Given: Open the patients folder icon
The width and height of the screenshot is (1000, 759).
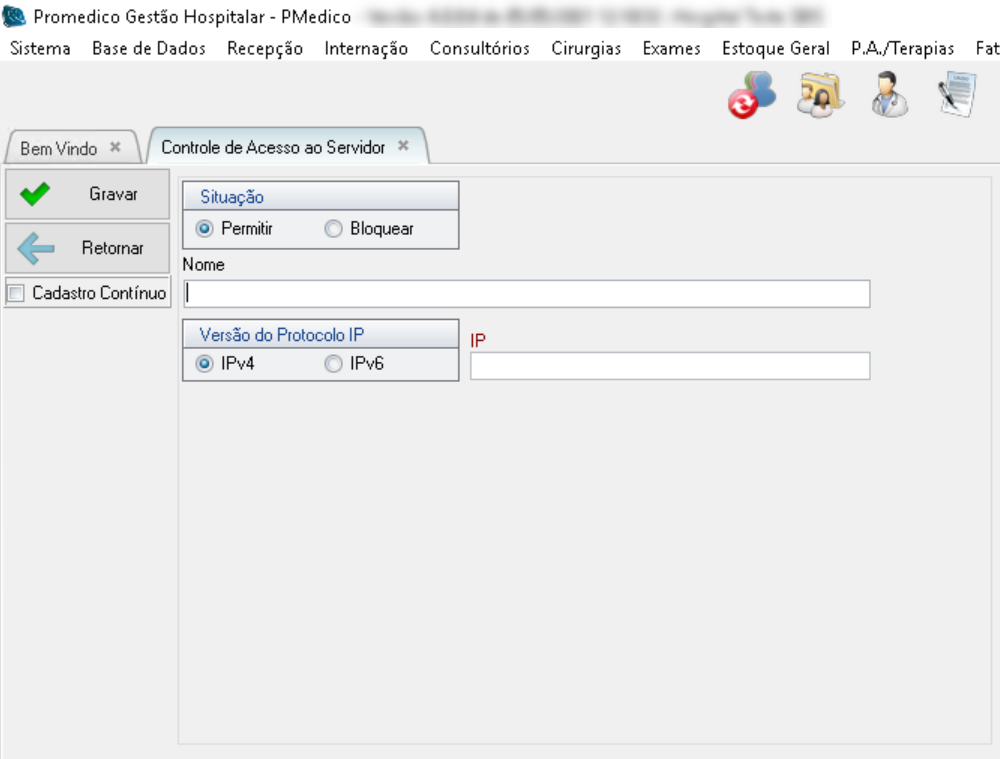Looking at the screenshot, I should click(x=820, y=96).
